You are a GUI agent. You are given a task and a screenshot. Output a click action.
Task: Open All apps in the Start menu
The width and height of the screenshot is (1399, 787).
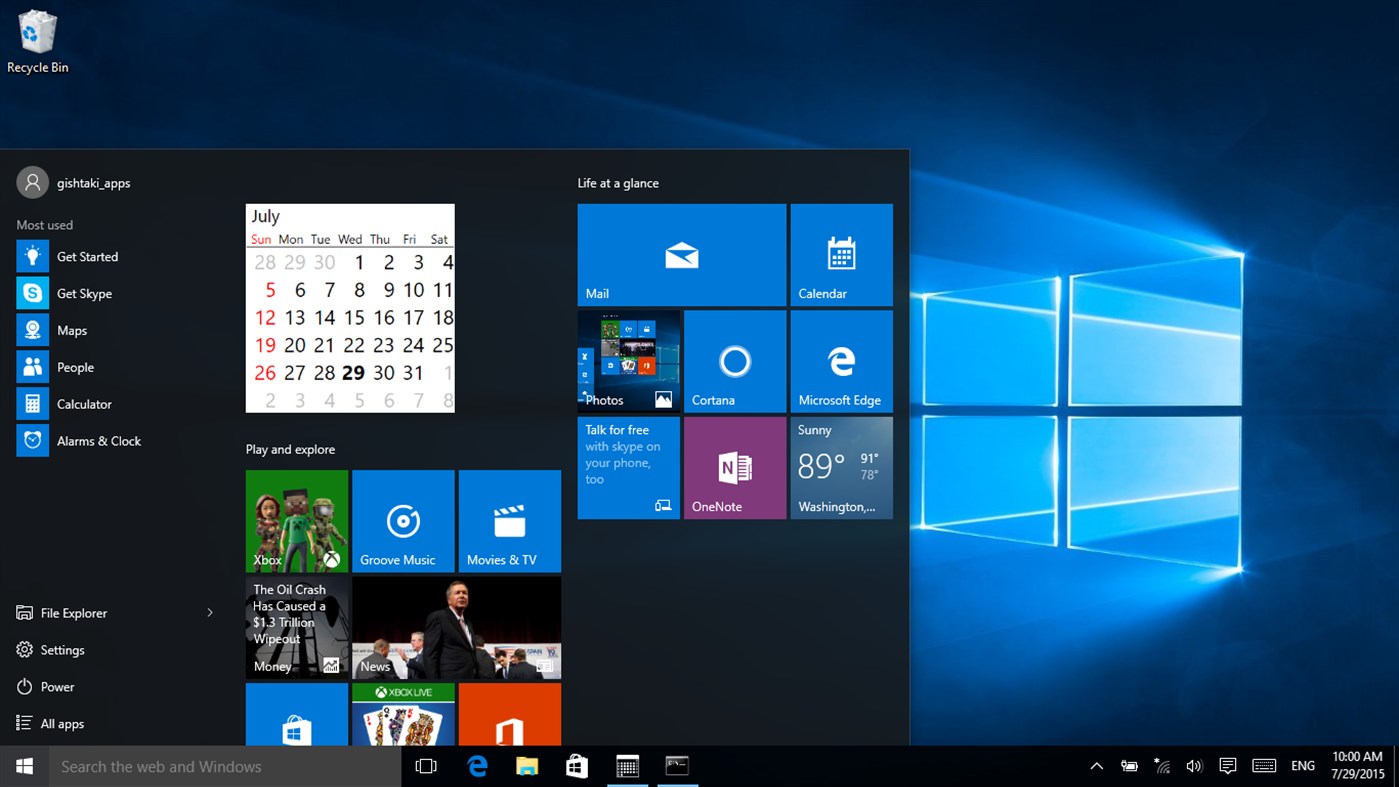pyautogui.click(x=61, y=723)
